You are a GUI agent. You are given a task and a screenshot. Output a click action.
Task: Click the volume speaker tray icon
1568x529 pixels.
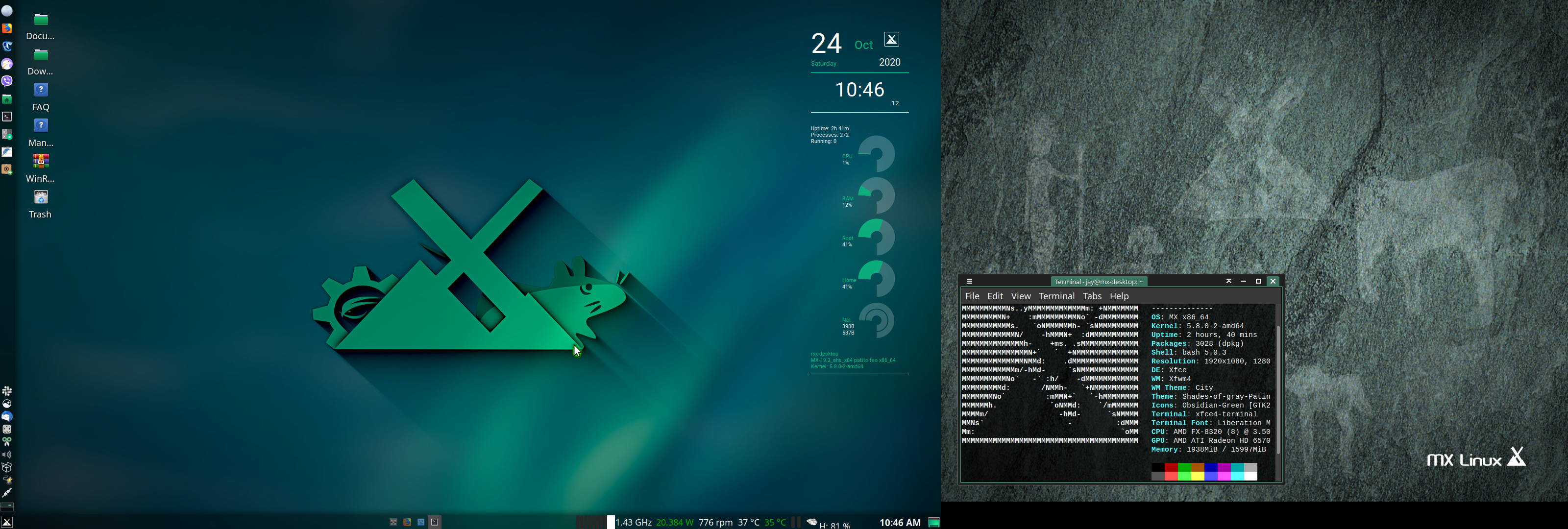click(7, 455)
